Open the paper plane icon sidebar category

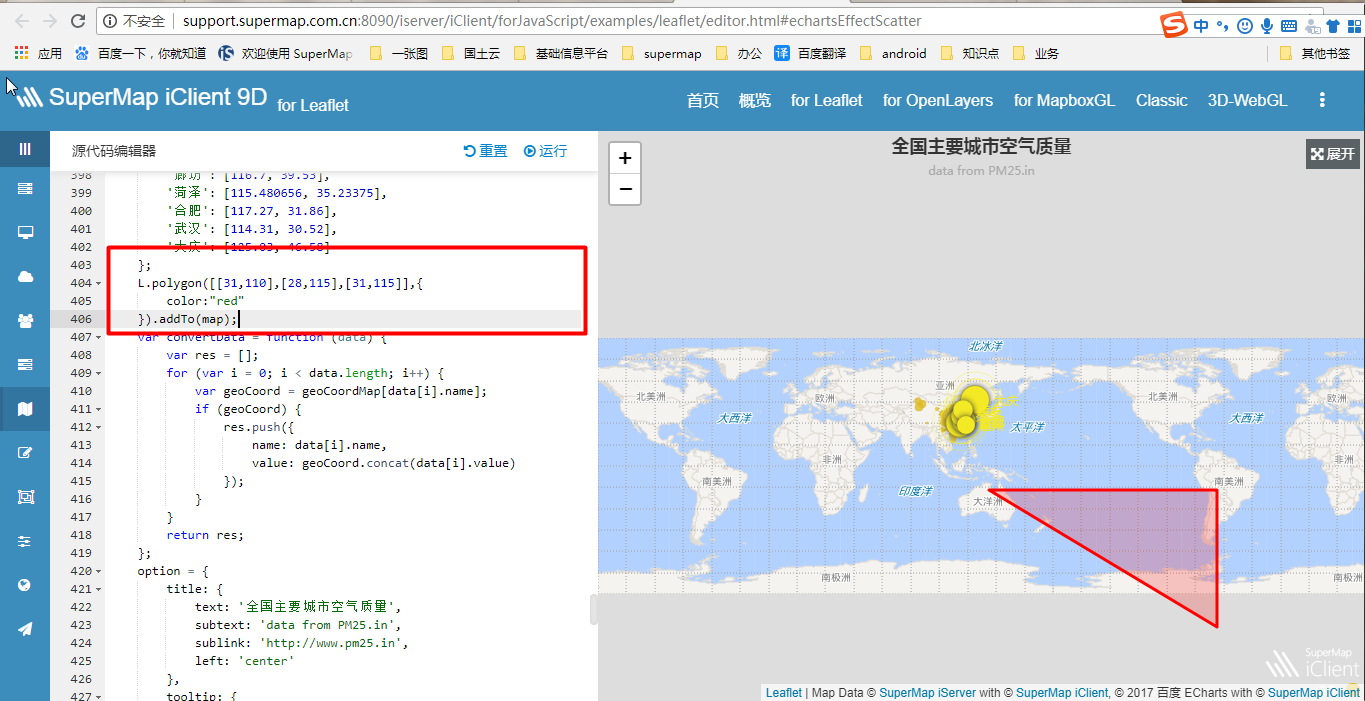25,628
